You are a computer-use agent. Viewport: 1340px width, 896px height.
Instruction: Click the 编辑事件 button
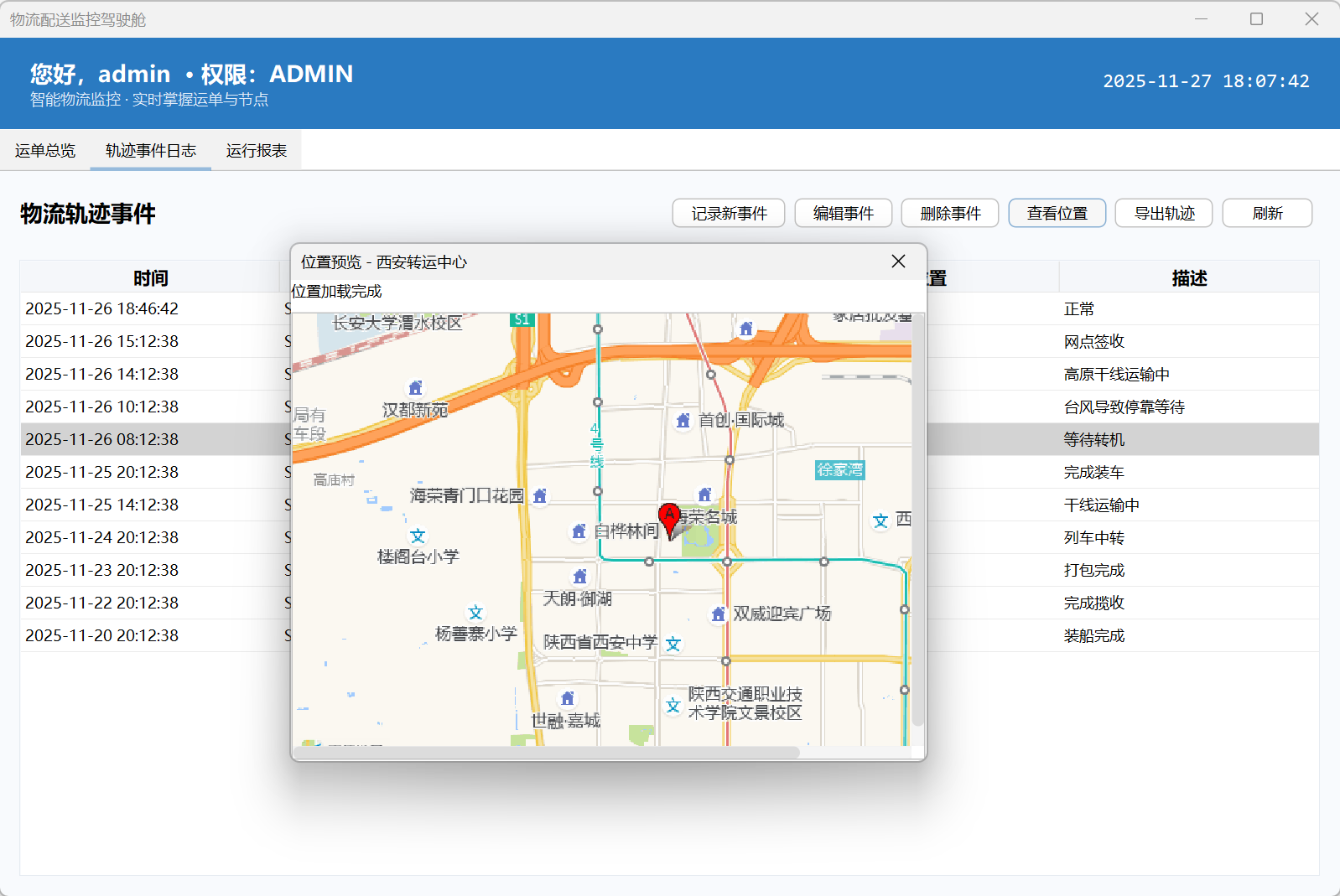pos(843,214)
